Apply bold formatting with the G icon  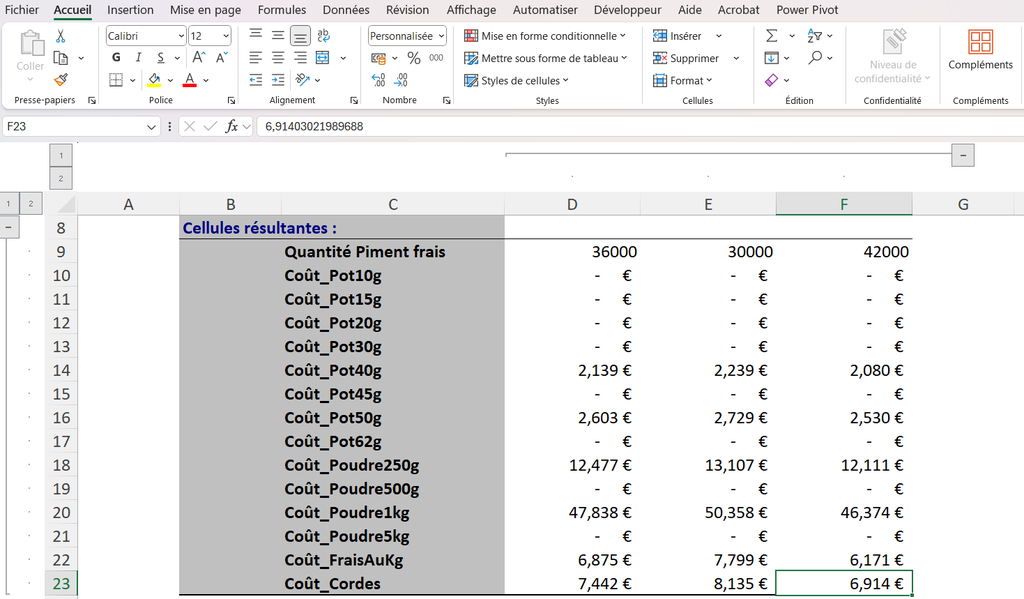(x=116, y=57)
